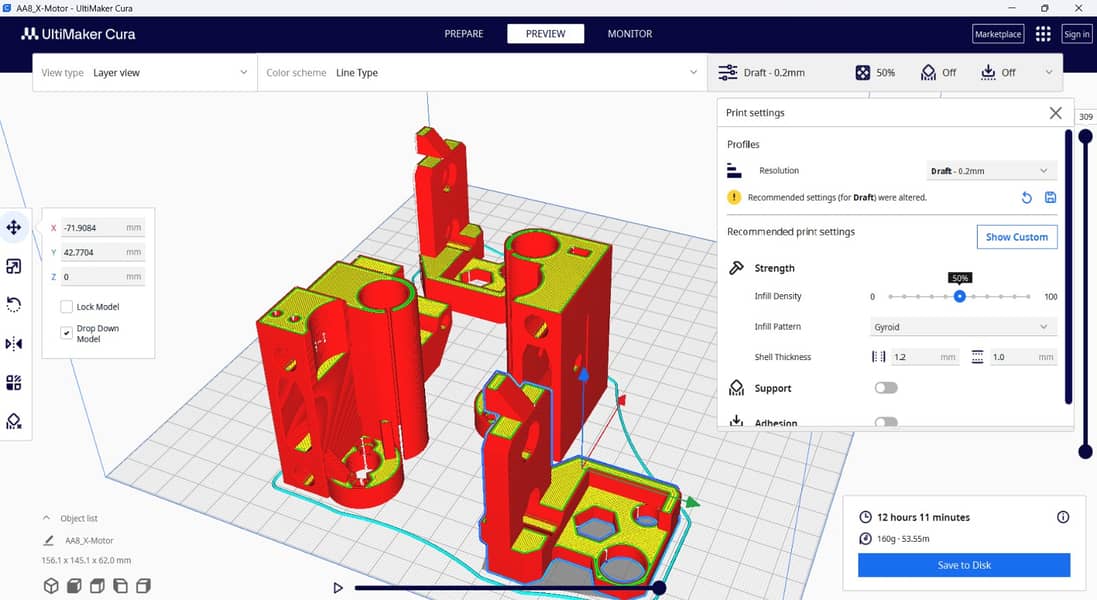The image size is (1097, 600).
Task: Click the support Off icon in settings bar
Action: tap(928, 73)
